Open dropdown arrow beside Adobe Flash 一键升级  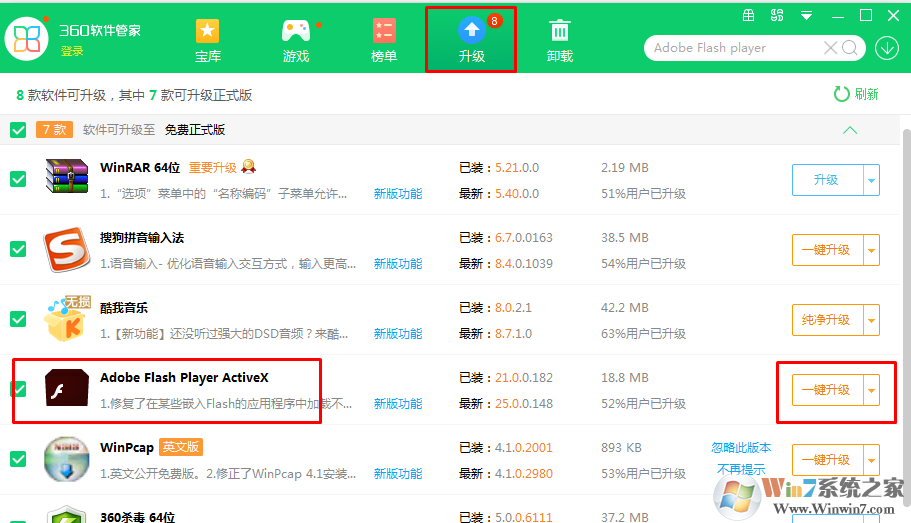871,390
